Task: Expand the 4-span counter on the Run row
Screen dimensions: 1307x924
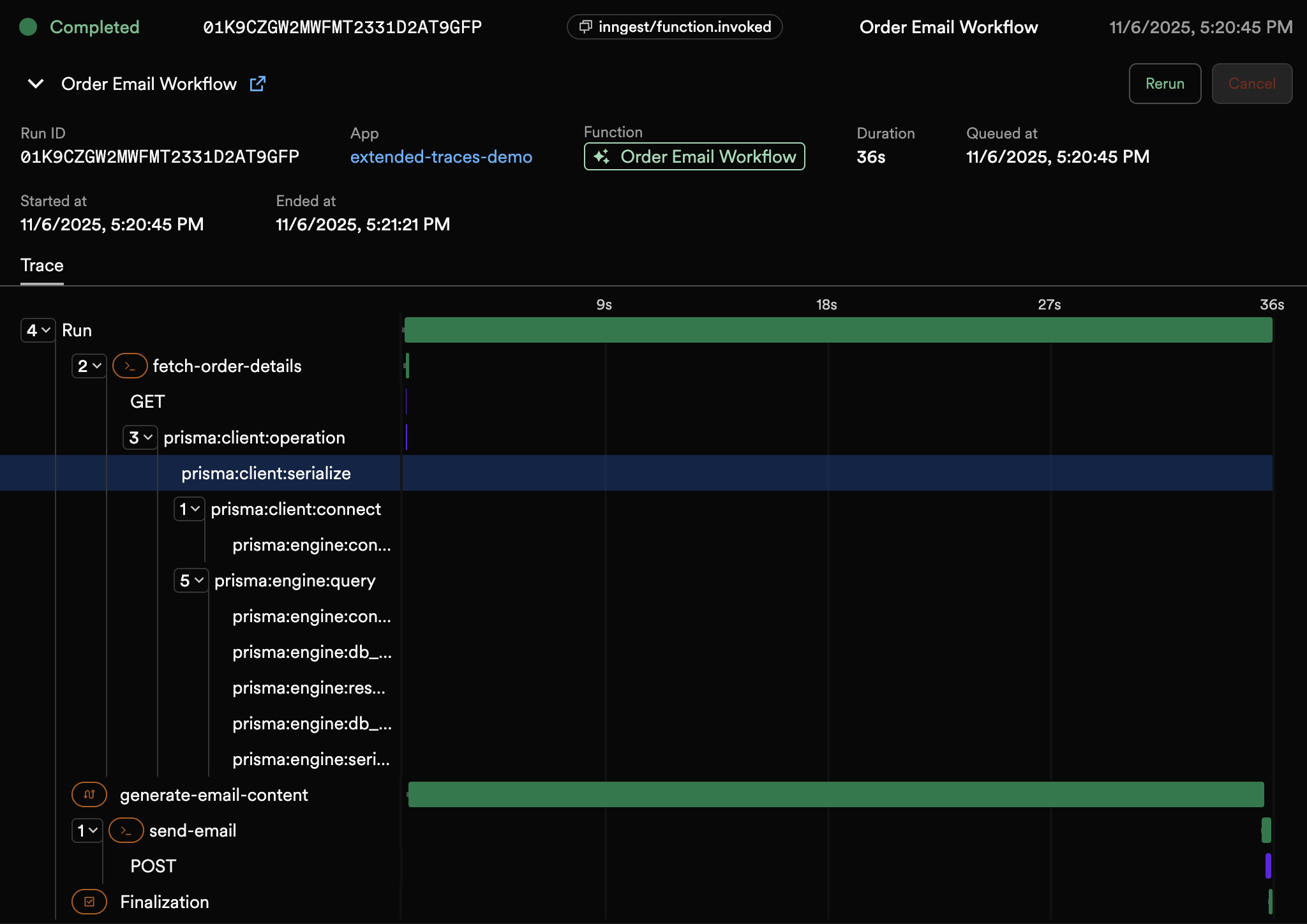Action: click(37, 330)
